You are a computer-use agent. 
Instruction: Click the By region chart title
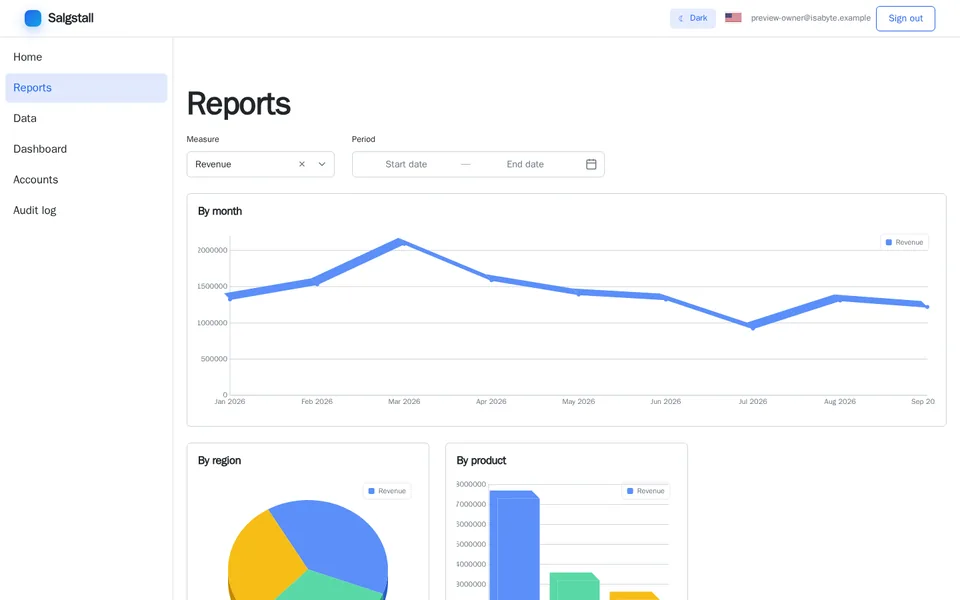[219, 460]
